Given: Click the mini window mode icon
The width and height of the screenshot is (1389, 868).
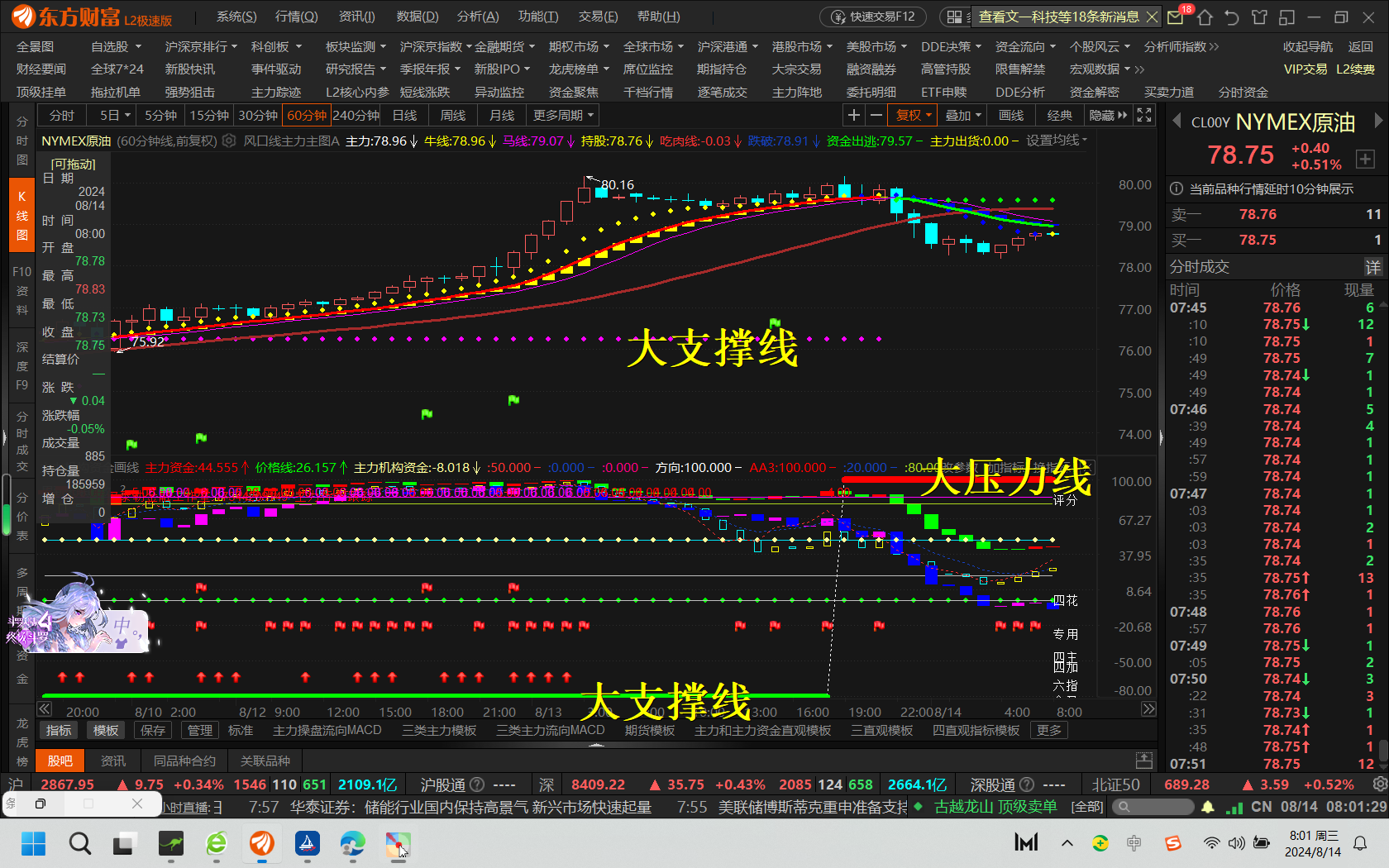Looking at the screenshot, I should point(1286,17).
